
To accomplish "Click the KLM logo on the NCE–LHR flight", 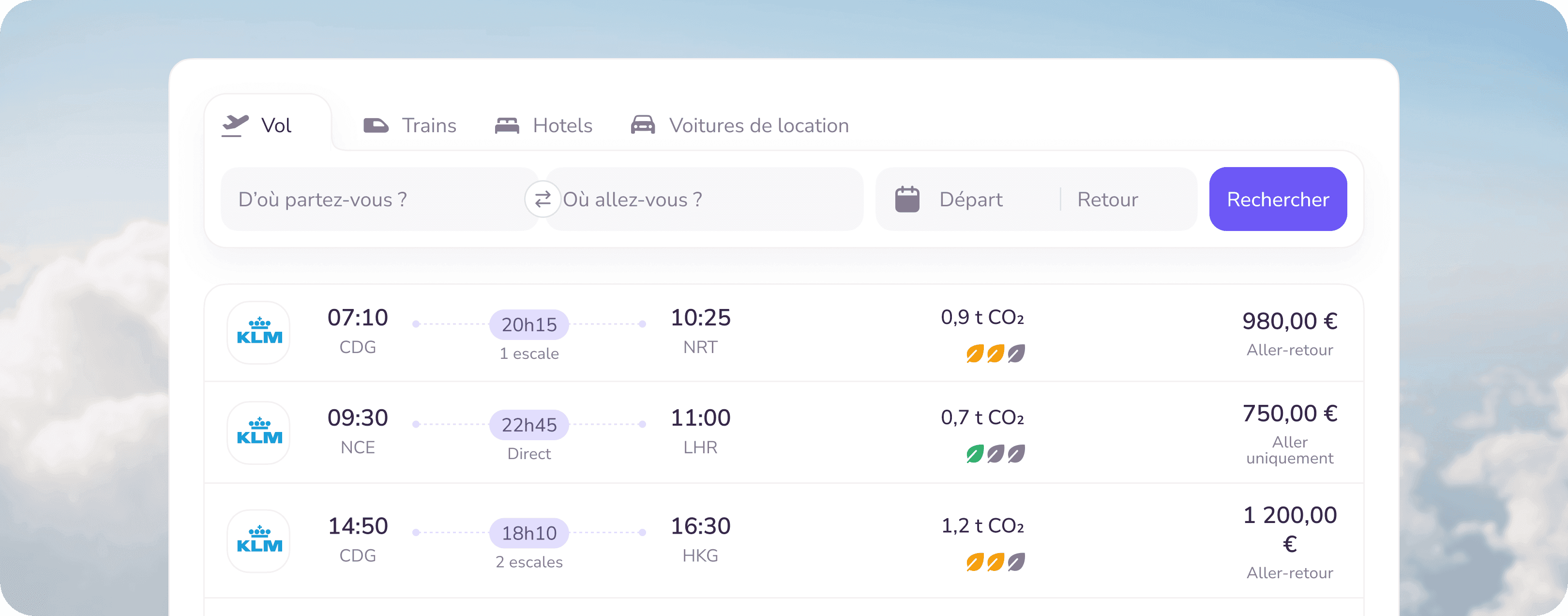I will (x=259, y=432).
